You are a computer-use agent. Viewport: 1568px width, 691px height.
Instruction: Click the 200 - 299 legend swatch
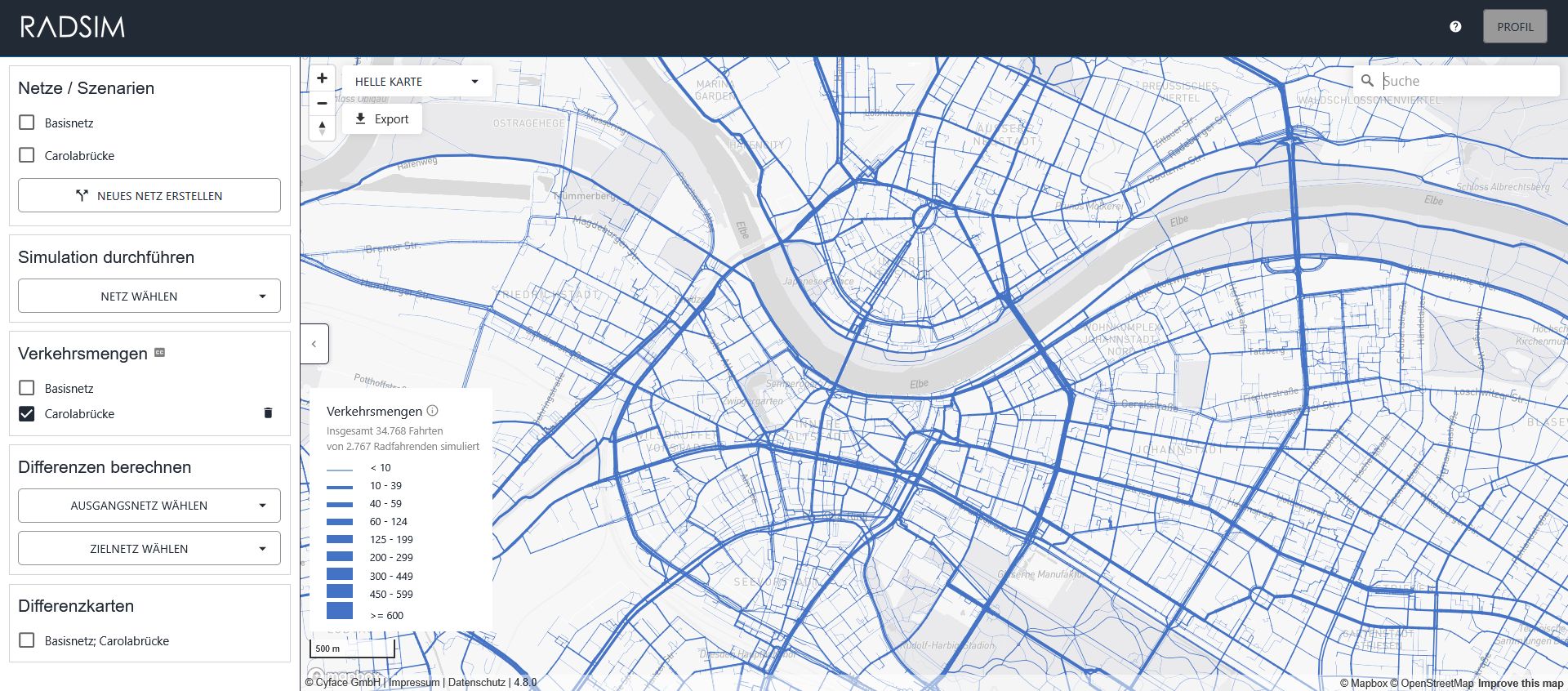340,556
